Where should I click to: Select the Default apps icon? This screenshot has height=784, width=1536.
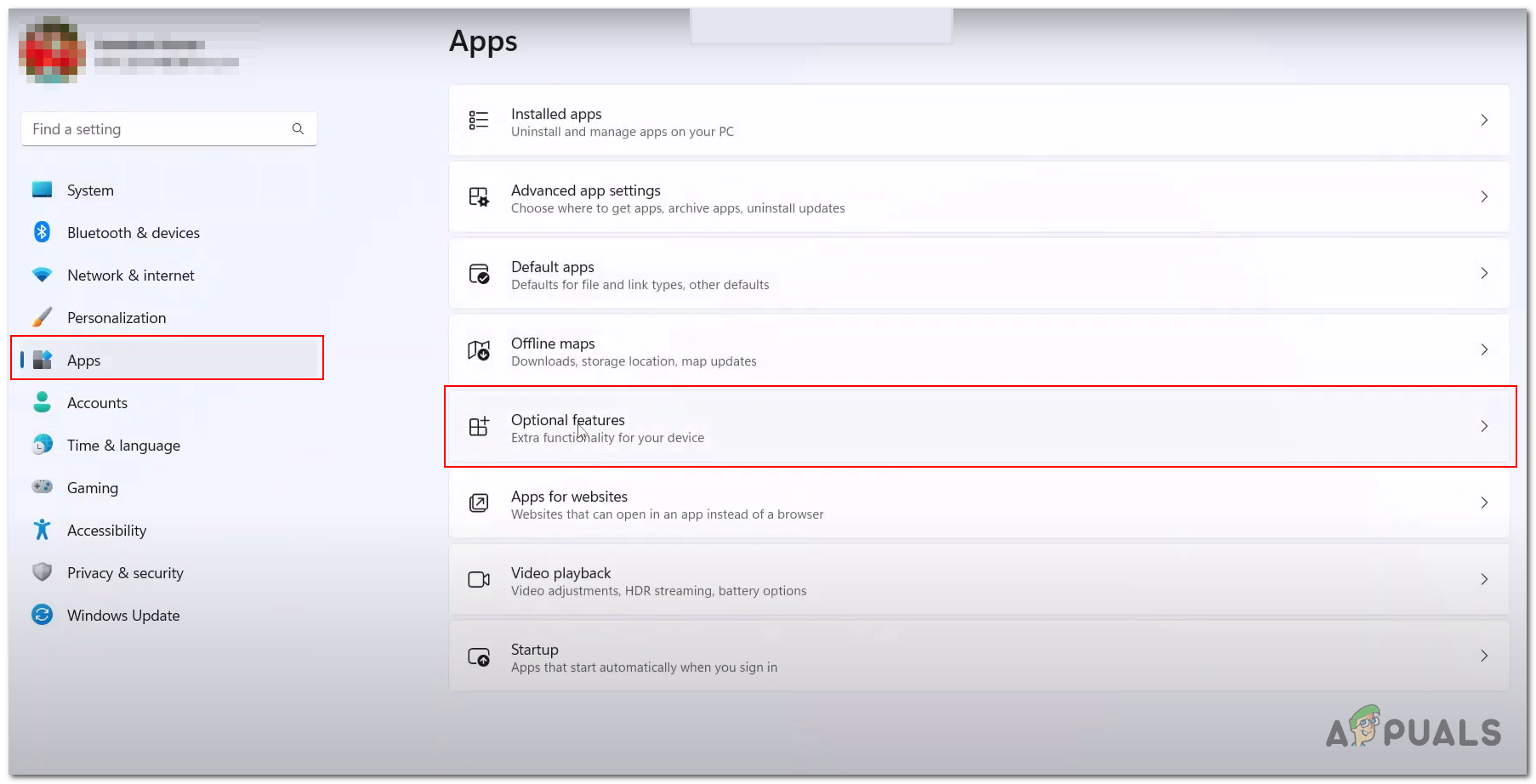point(479,273)
